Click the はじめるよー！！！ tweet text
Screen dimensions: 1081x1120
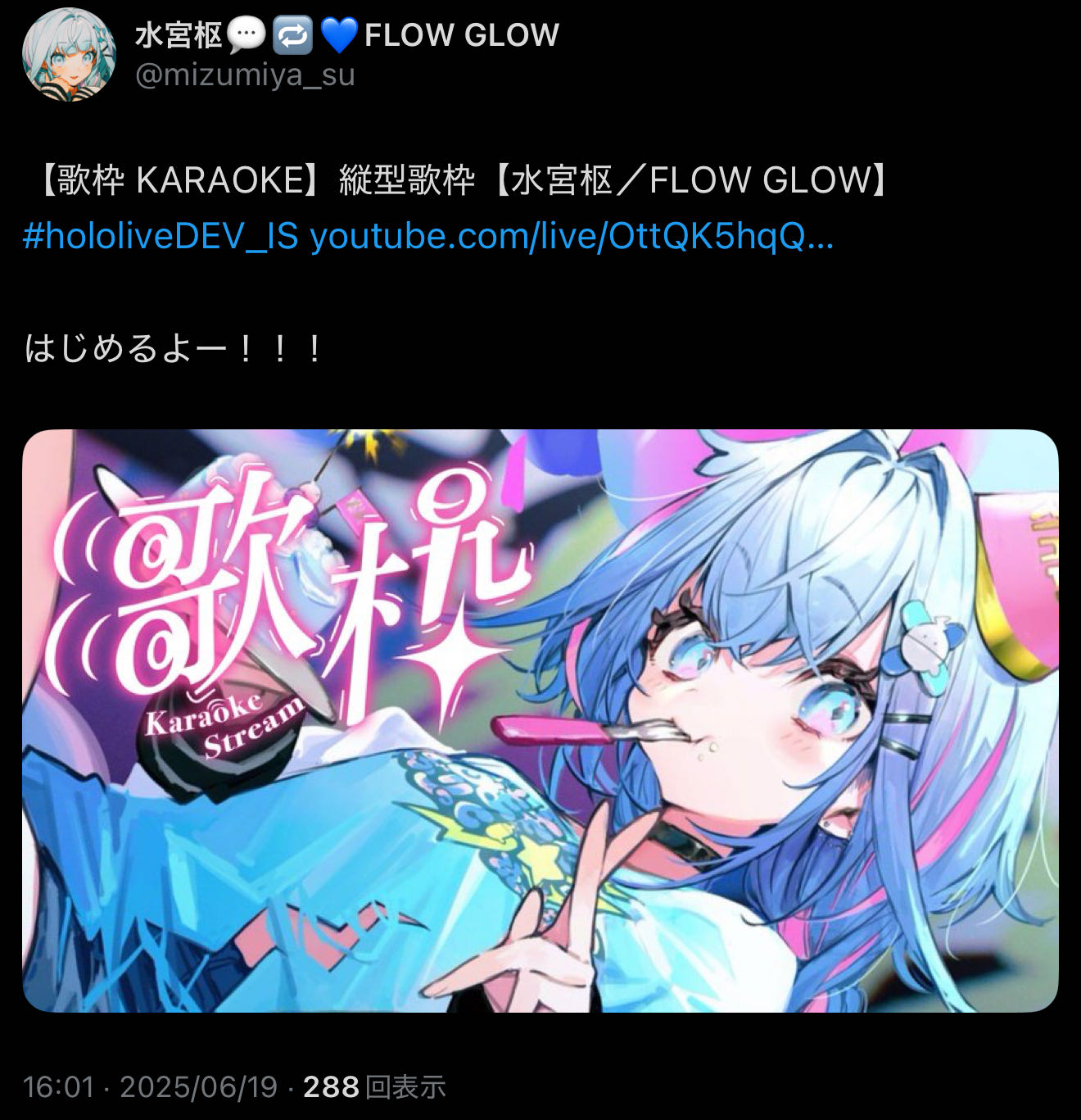[x=174, y=349]
